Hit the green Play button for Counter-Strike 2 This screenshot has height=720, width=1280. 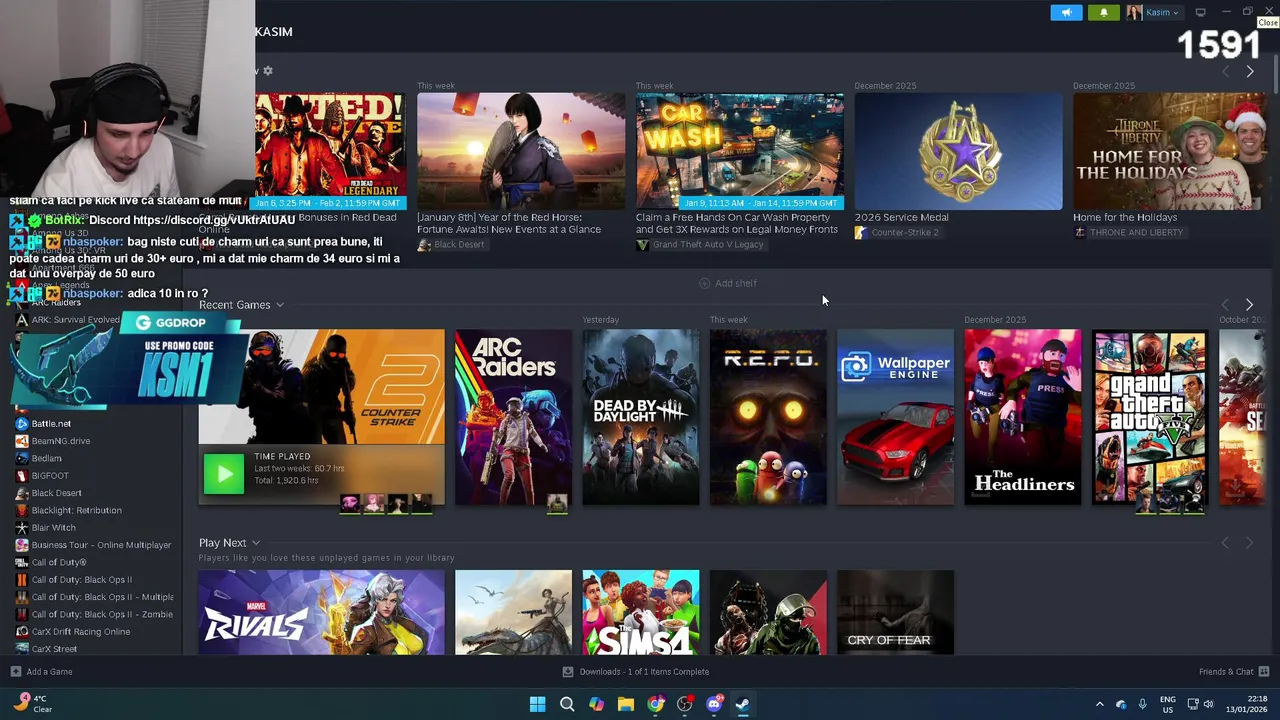pos(224,474)
